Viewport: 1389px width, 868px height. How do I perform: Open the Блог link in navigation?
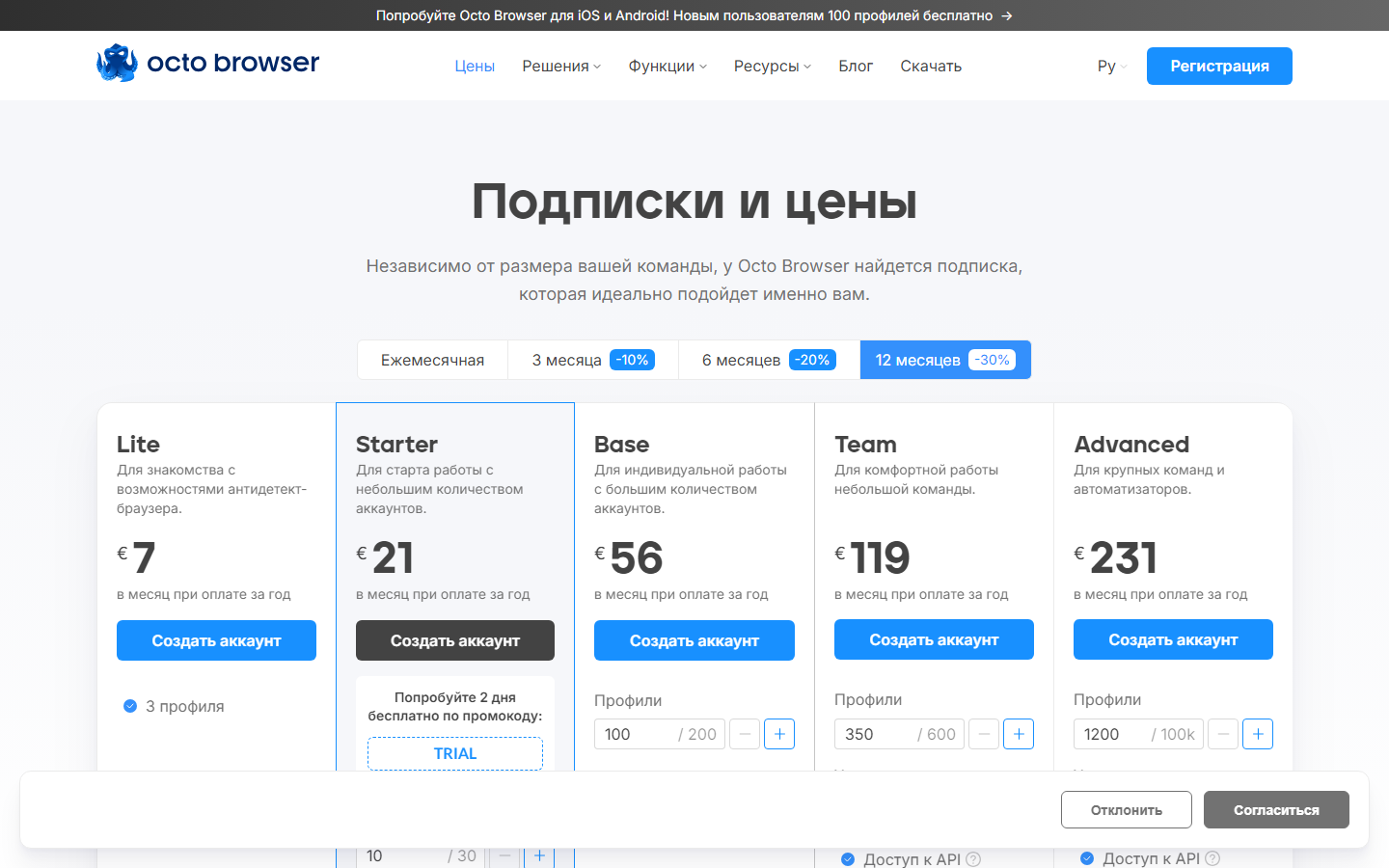(x=856, y=66)
